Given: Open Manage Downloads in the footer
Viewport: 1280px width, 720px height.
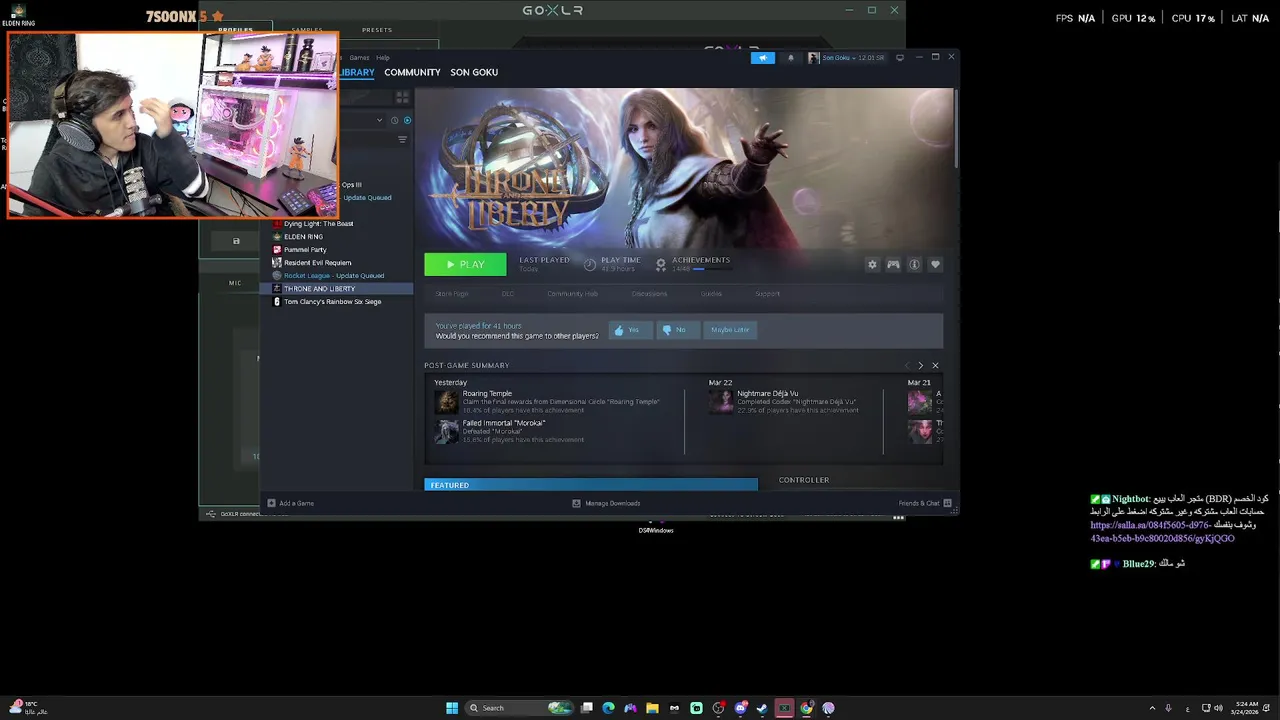Looking at the screenshot, I should click(x=606, y=504).
